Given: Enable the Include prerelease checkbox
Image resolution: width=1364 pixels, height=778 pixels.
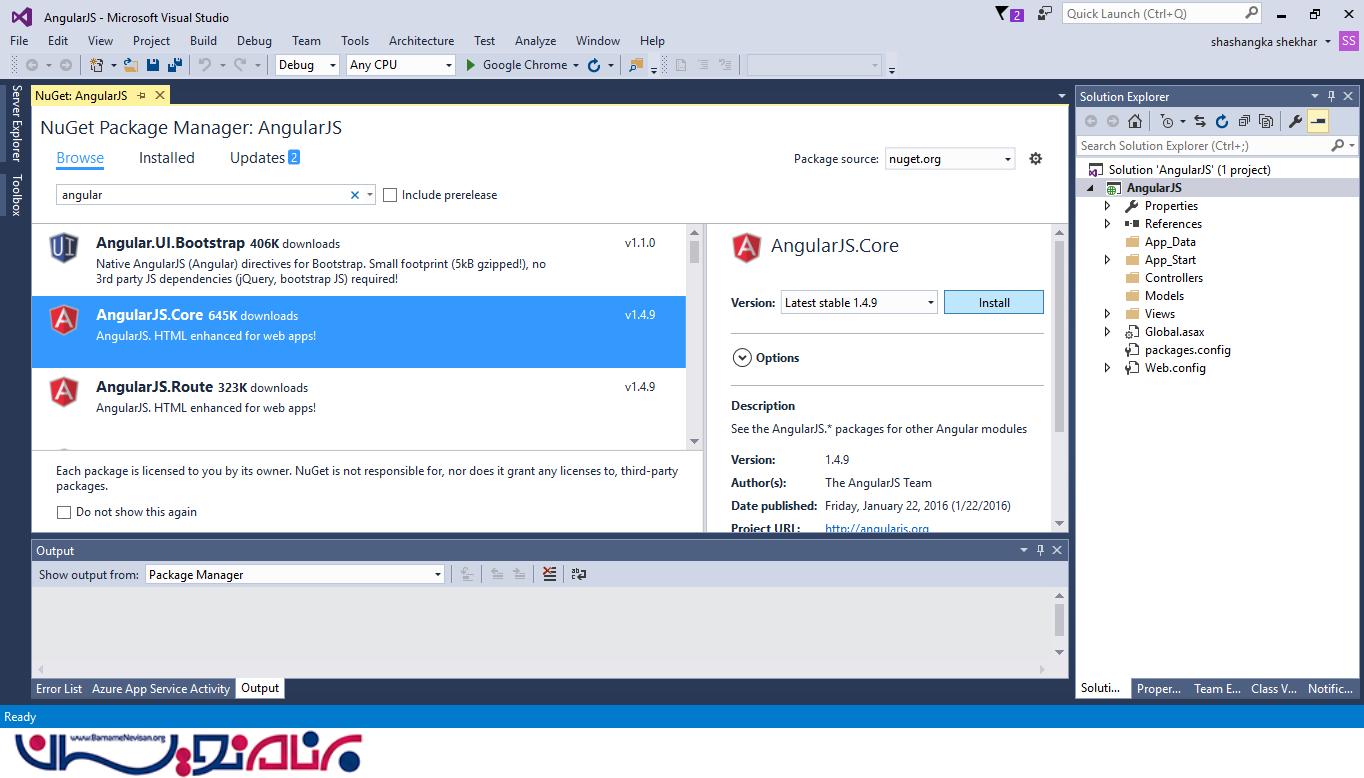Looking at the screenshot, I should (390, 195).
